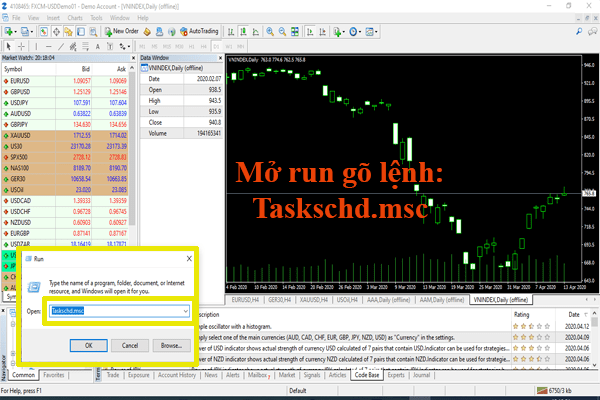Switch to D1 timeframe
600x400 pixels.
pos(216,47)
